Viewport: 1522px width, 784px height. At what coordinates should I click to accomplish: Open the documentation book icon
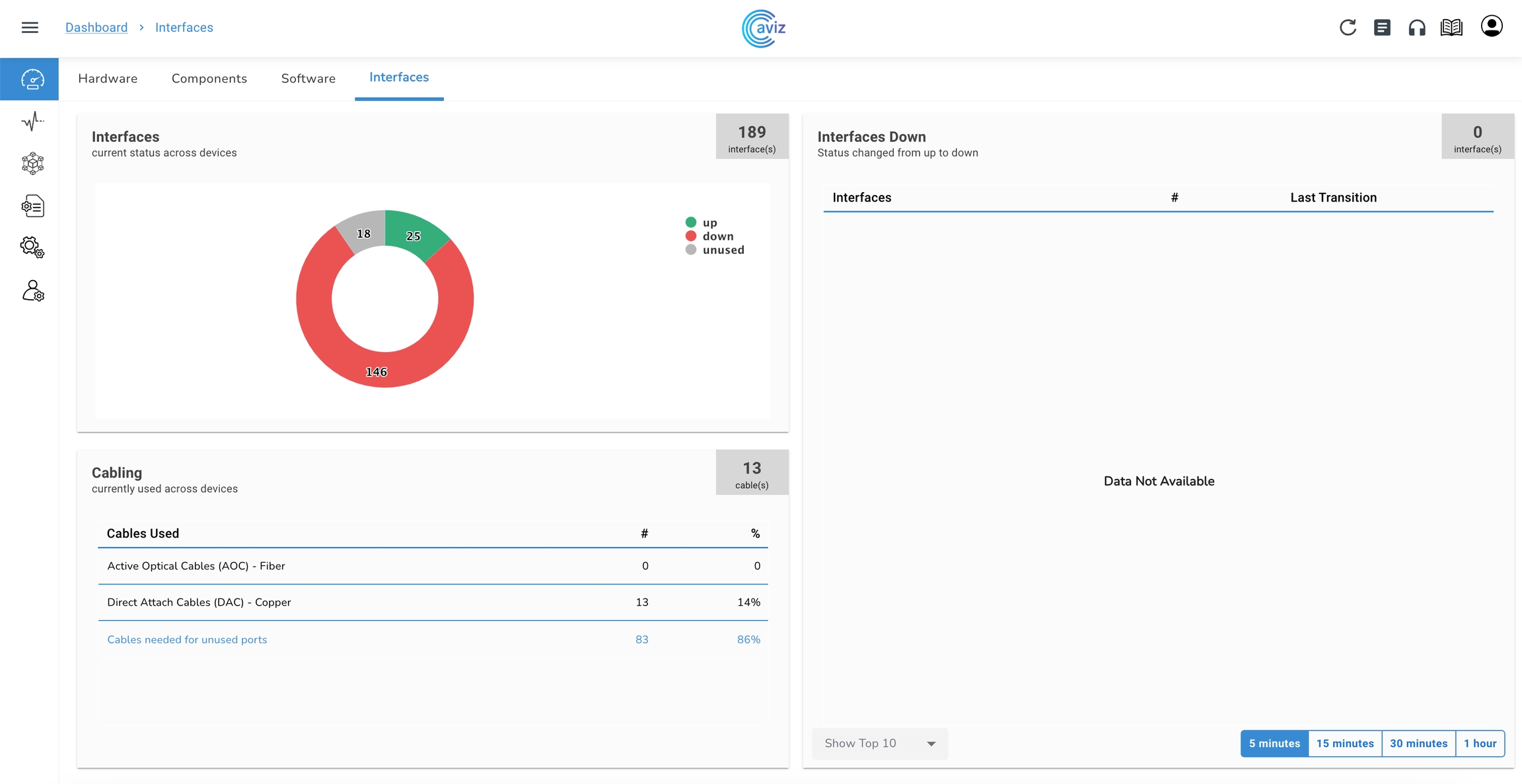(x=1451, y=27)
